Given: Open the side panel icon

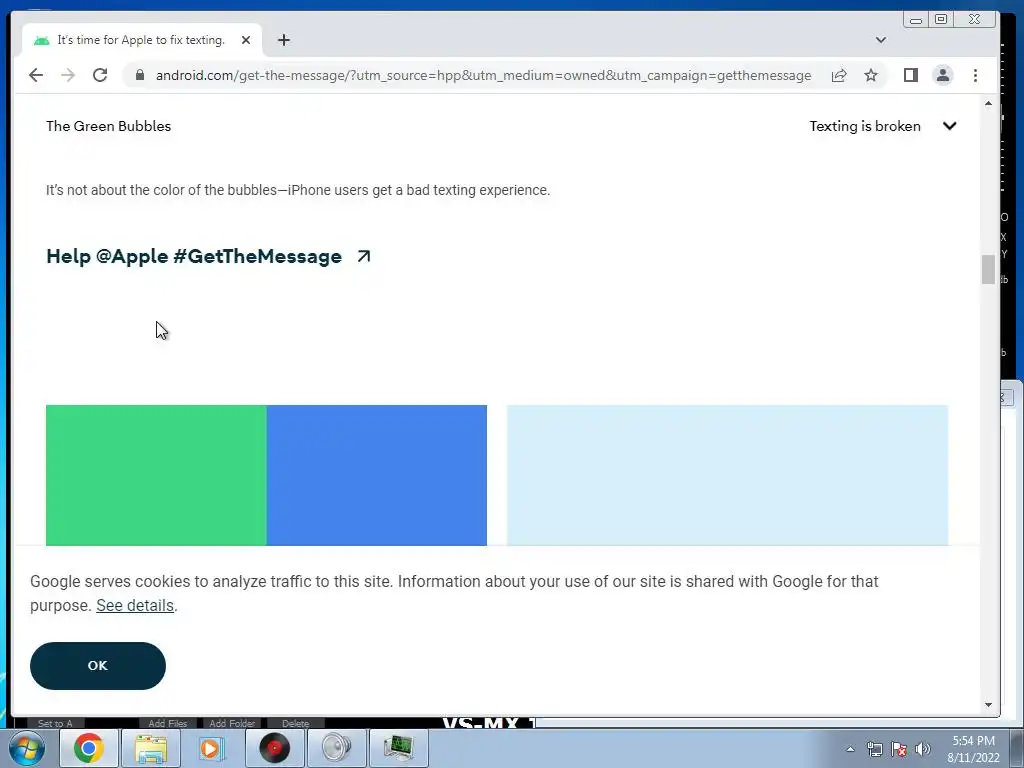Looking at the screenshot, I should [911, 75].
